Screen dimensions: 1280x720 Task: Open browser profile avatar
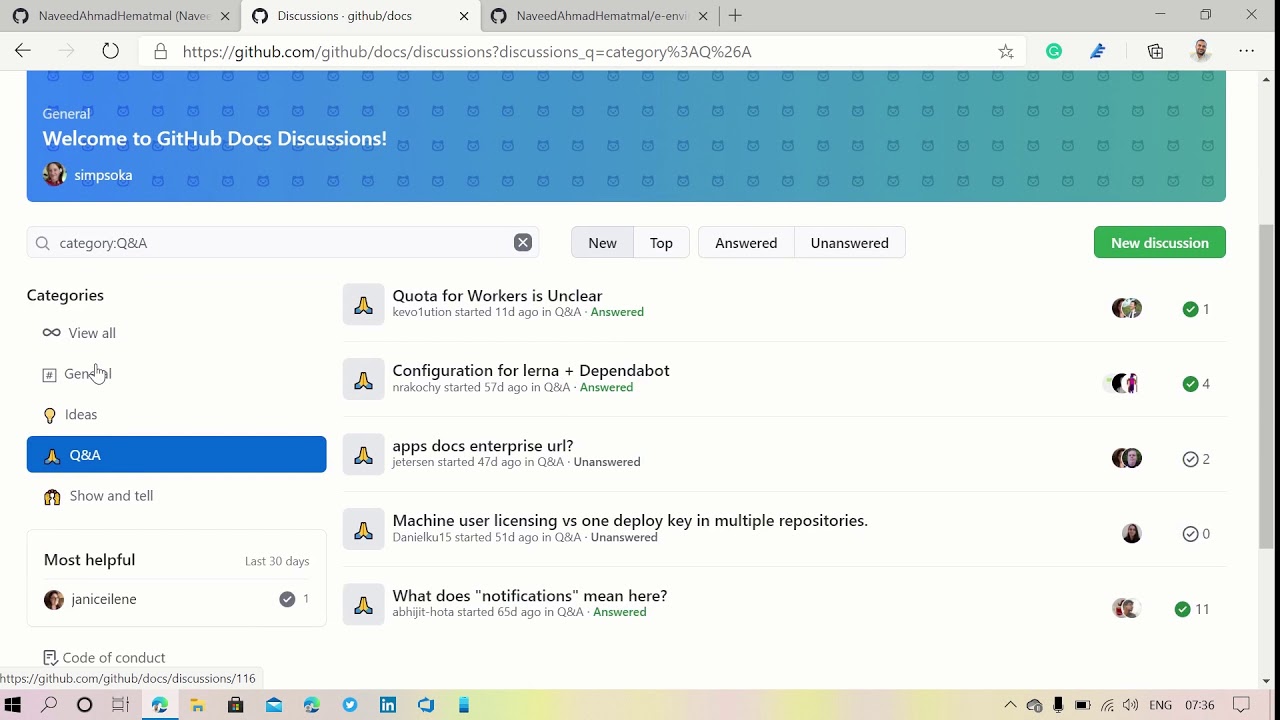pyautogui.click(x=1201, y=51)
